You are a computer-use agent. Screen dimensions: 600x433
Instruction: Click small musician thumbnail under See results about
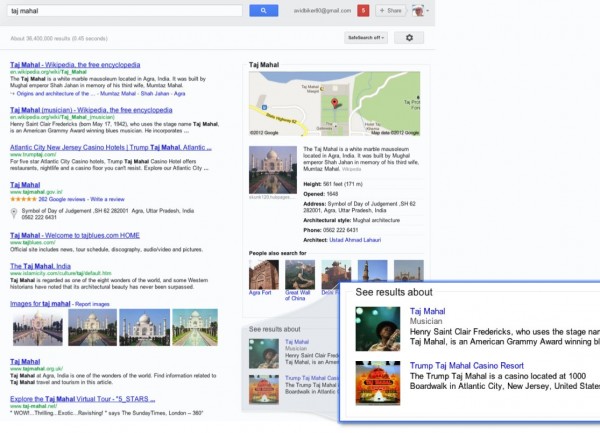point(264,354)
